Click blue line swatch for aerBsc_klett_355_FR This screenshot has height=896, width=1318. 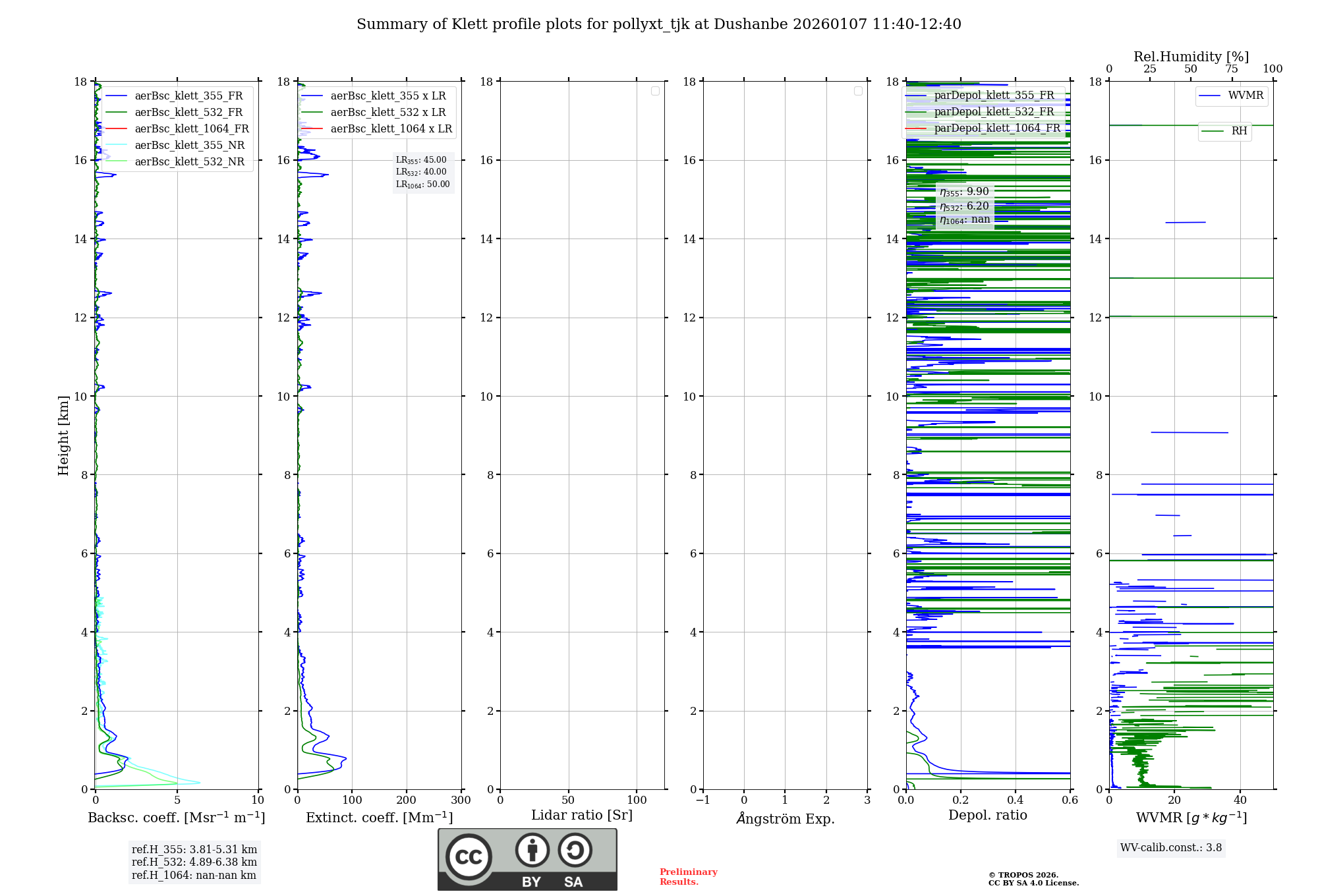(x=116, y=96)
